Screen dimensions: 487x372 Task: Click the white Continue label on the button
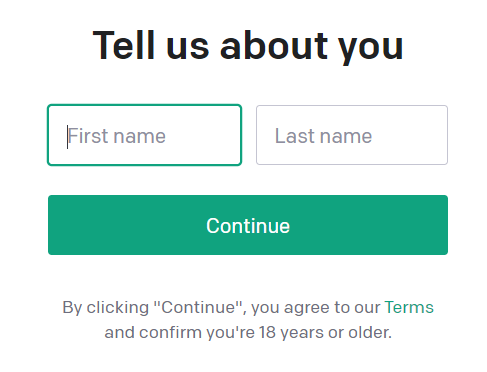pos(248,226)
